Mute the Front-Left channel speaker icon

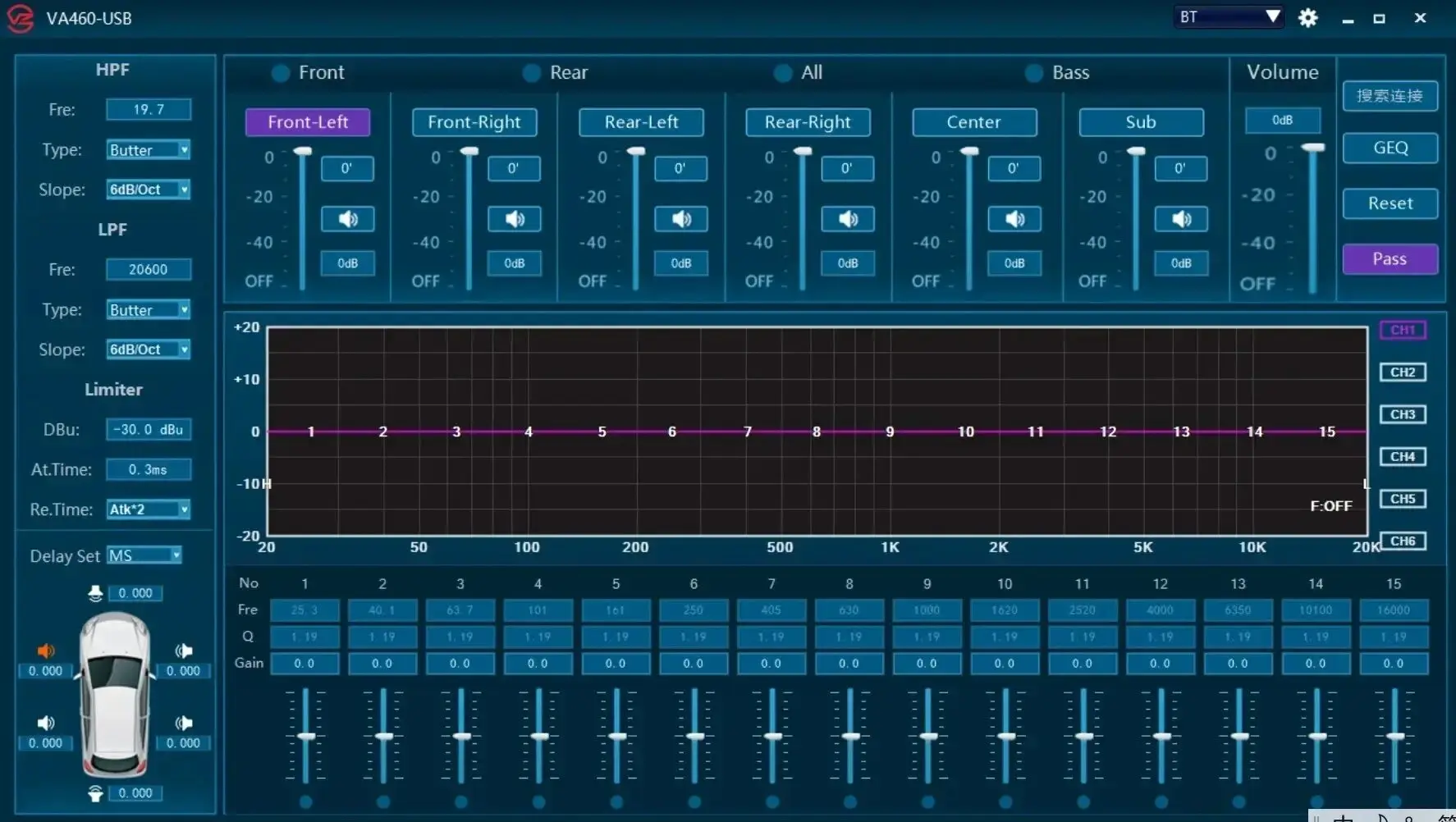pyautogui.click(x=347, y=219)
